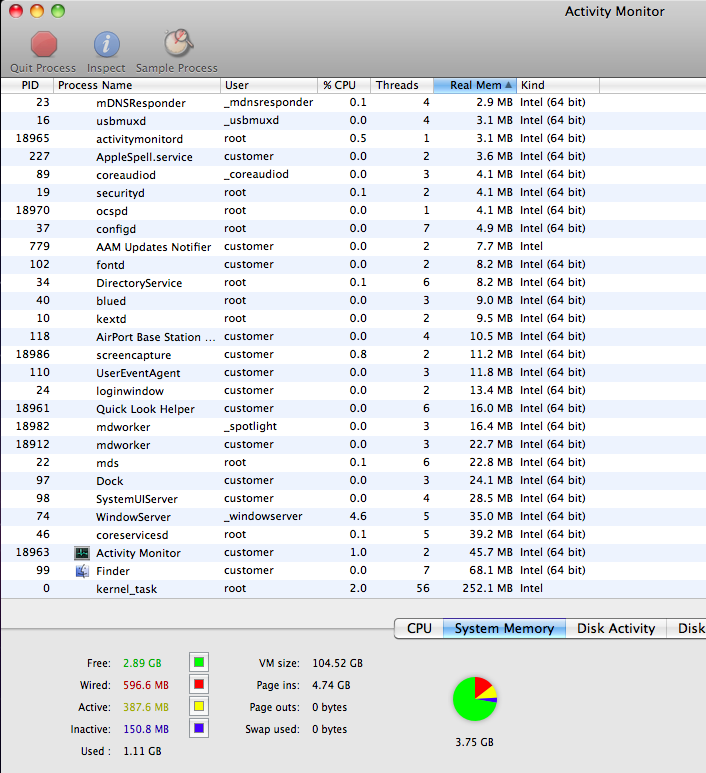Click the 596.6 MB Wired value
Image resolution: width=706 pixels, height=773 pixels.
[146, 685]
